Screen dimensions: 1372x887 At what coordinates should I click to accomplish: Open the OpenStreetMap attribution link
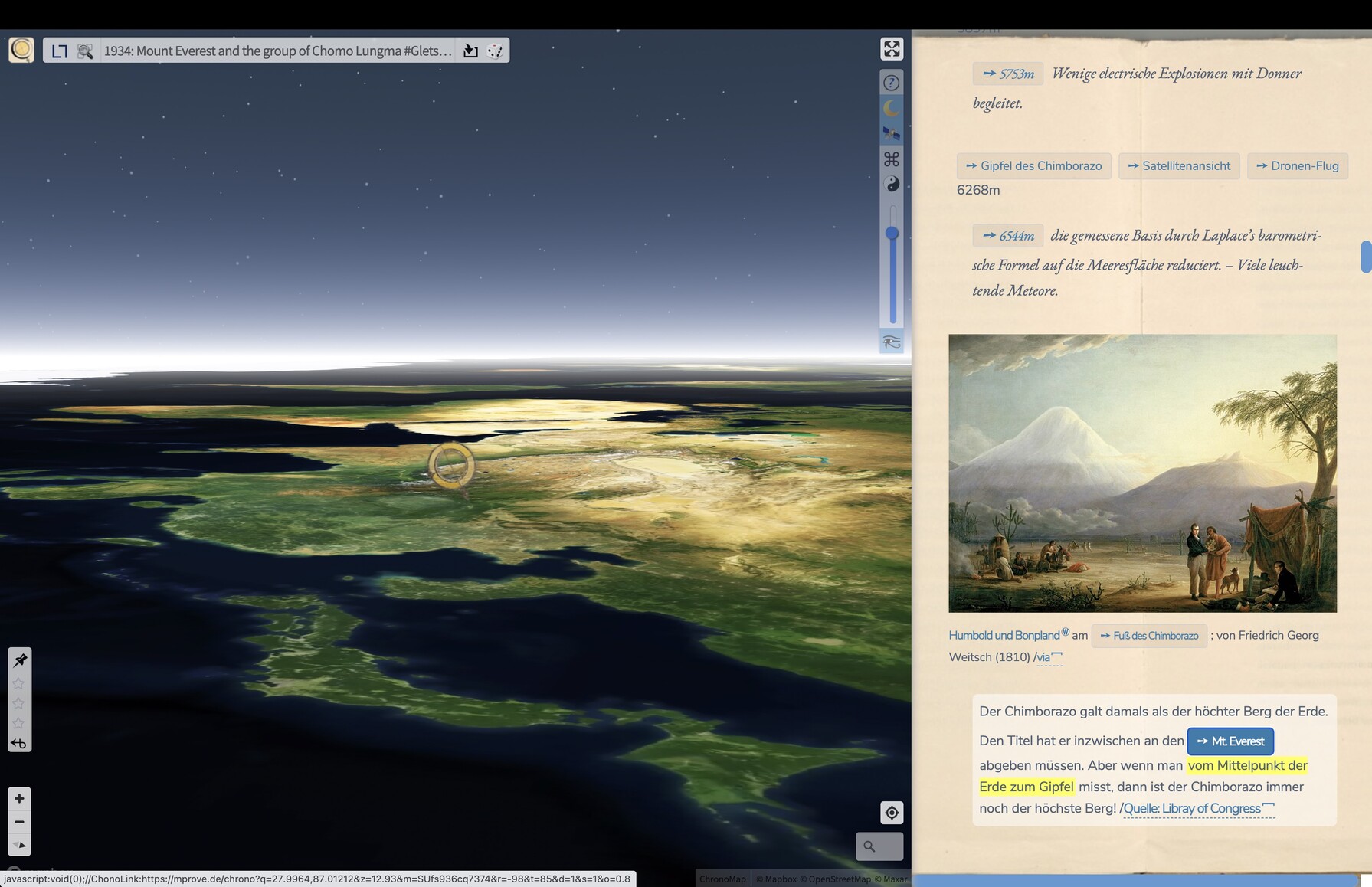(x=835, y=879)
